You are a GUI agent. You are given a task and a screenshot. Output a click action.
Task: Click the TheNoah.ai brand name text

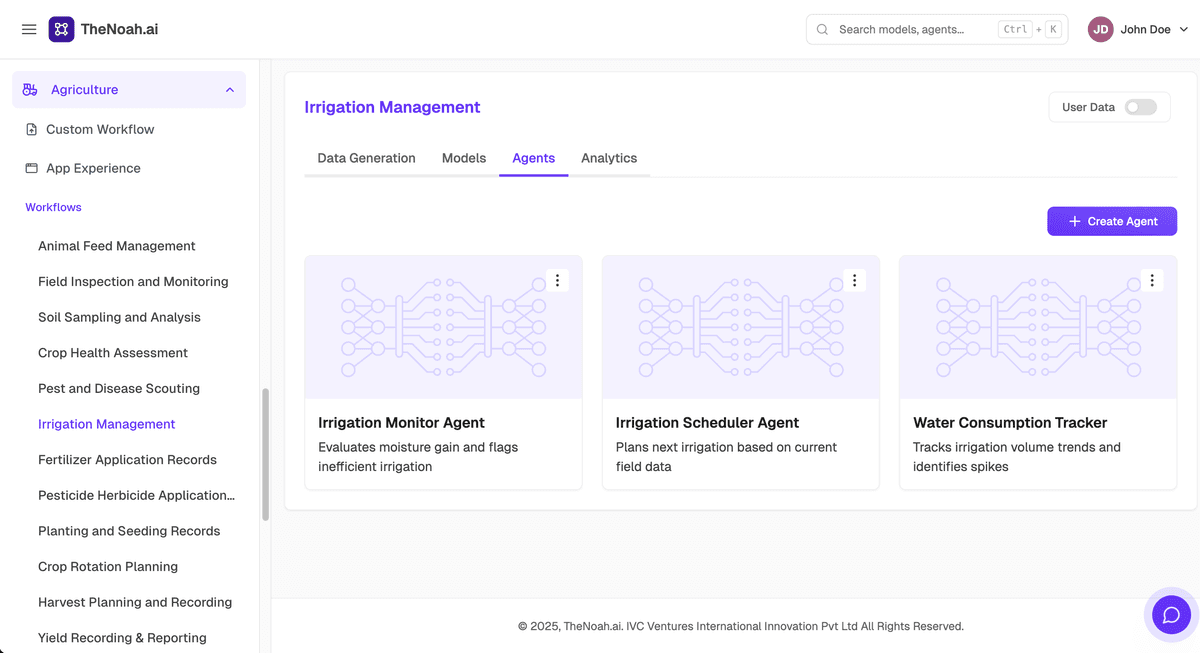tap(119, 30)
